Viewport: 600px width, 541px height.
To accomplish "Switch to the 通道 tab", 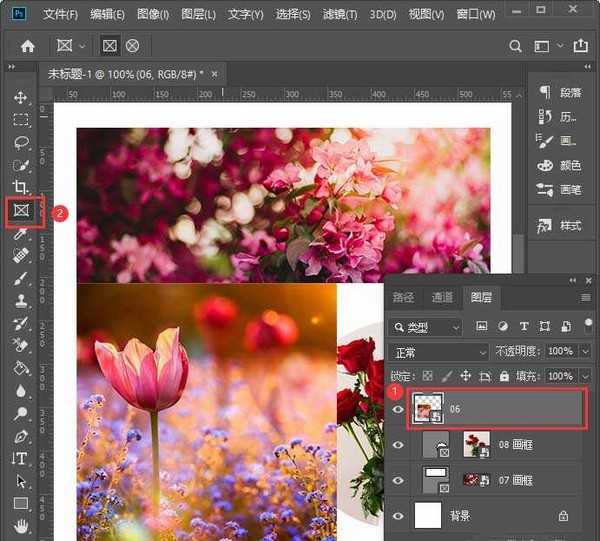I will (442, 297).
